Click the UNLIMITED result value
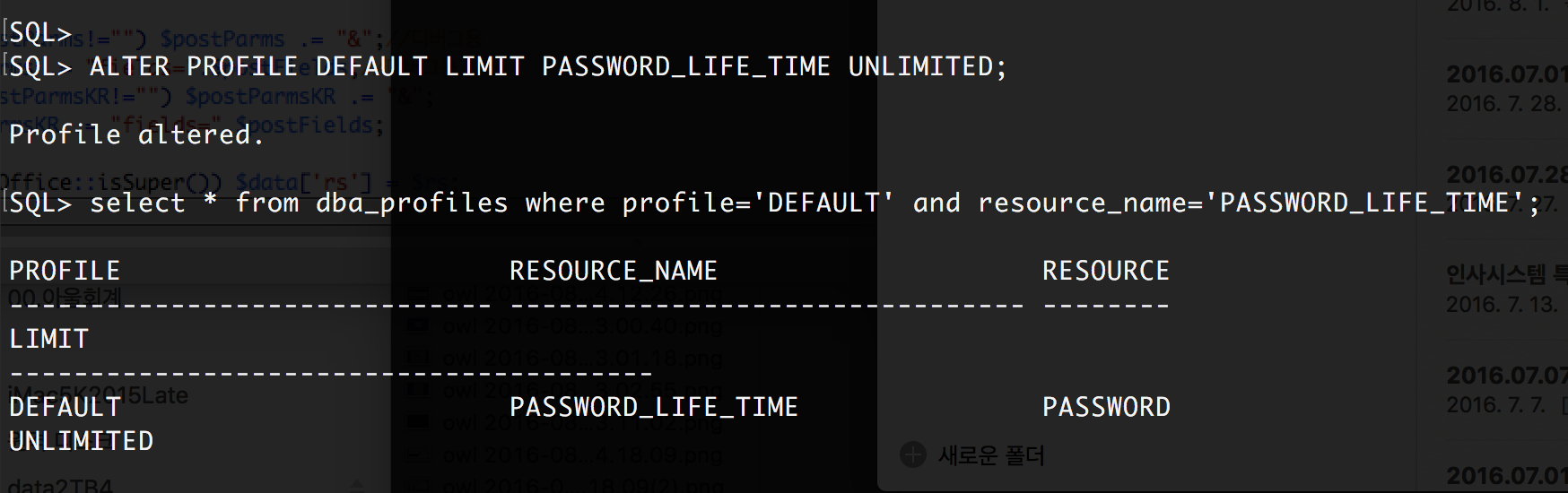The width and height of the screenshot is (1568, 493). (81, 441)
